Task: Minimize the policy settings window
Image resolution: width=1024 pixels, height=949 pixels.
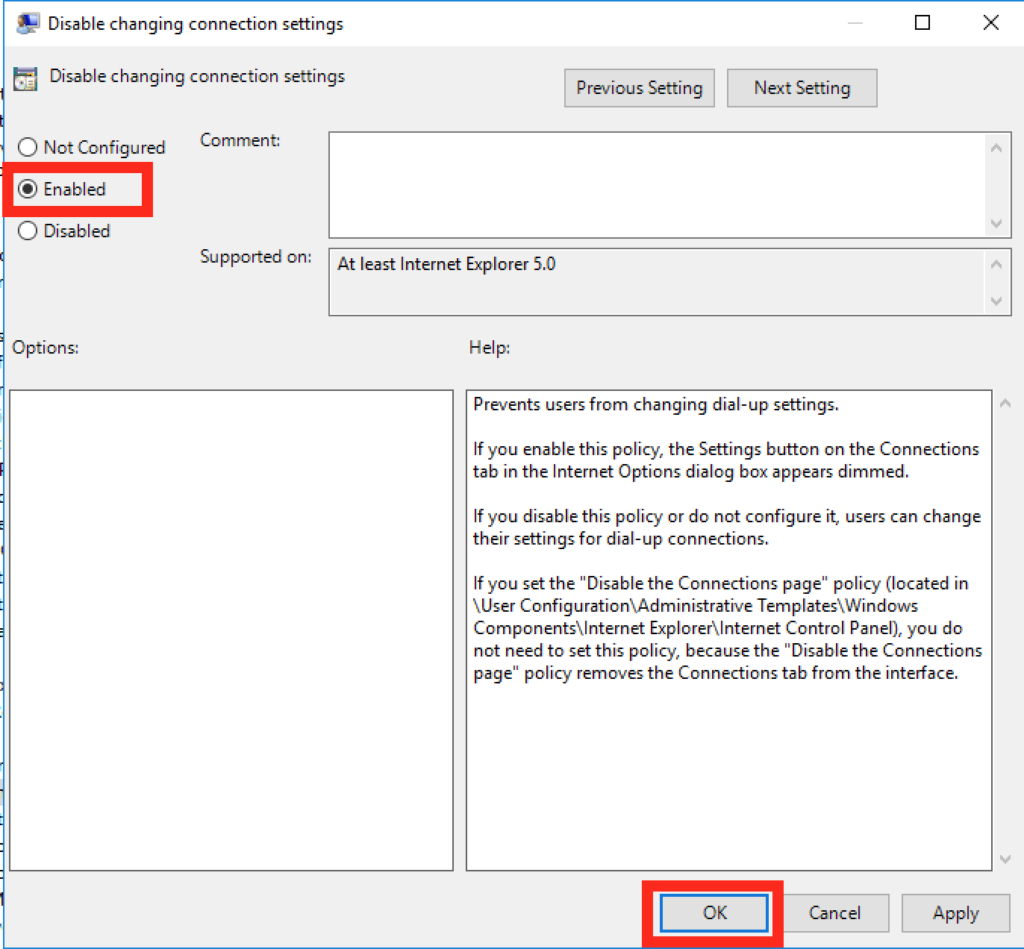Action: [856, 23]
